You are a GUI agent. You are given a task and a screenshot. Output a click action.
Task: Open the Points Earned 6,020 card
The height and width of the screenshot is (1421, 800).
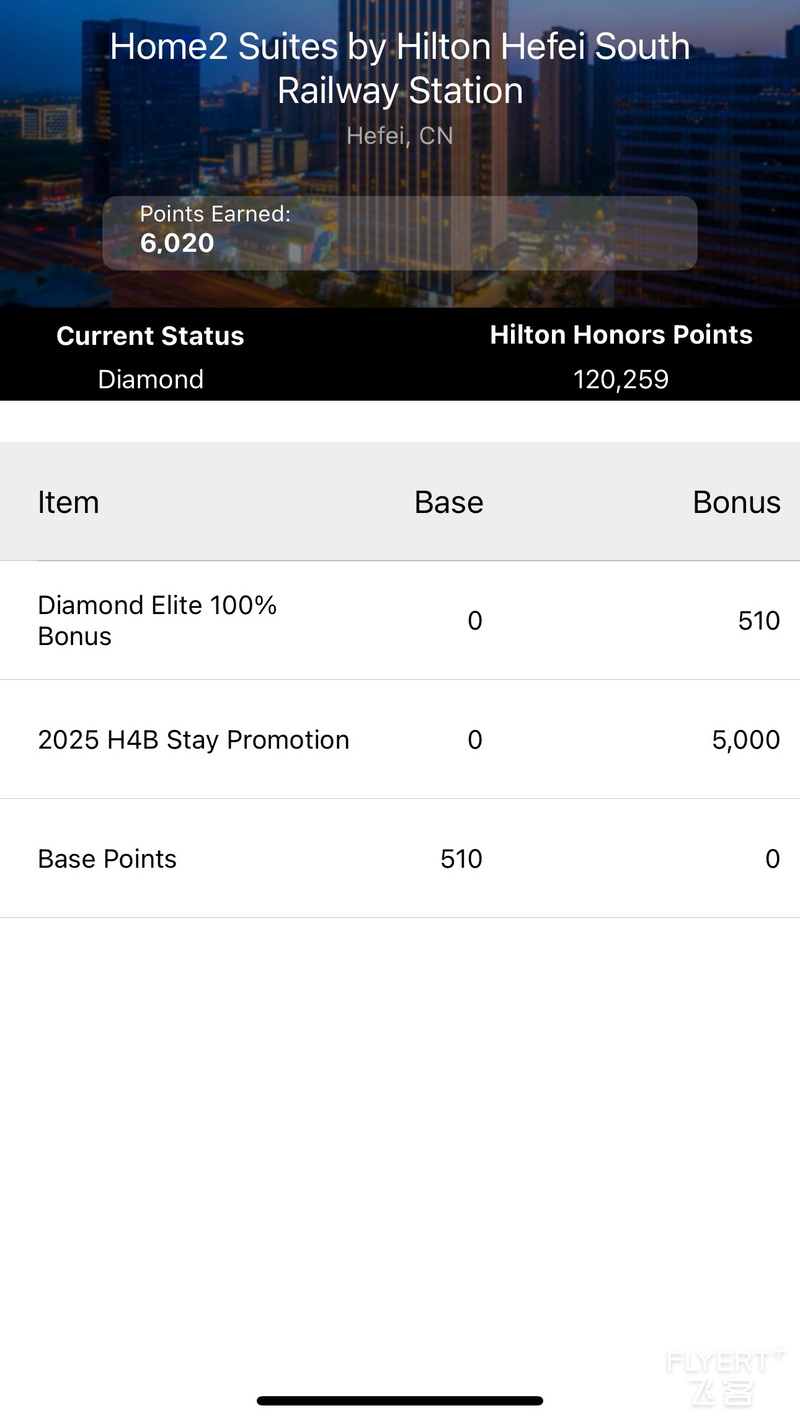point(400,233)
